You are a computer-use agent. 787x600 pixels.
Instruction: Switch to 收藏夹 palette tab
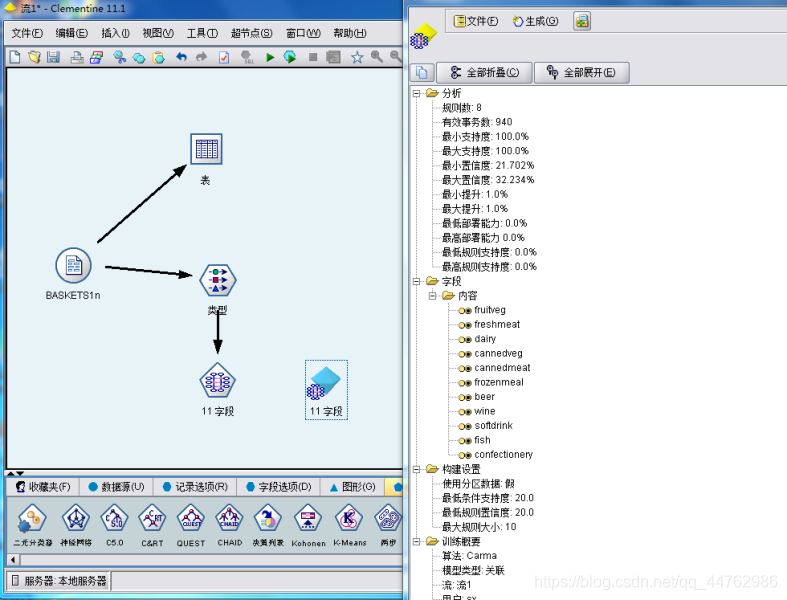[43, 487]
